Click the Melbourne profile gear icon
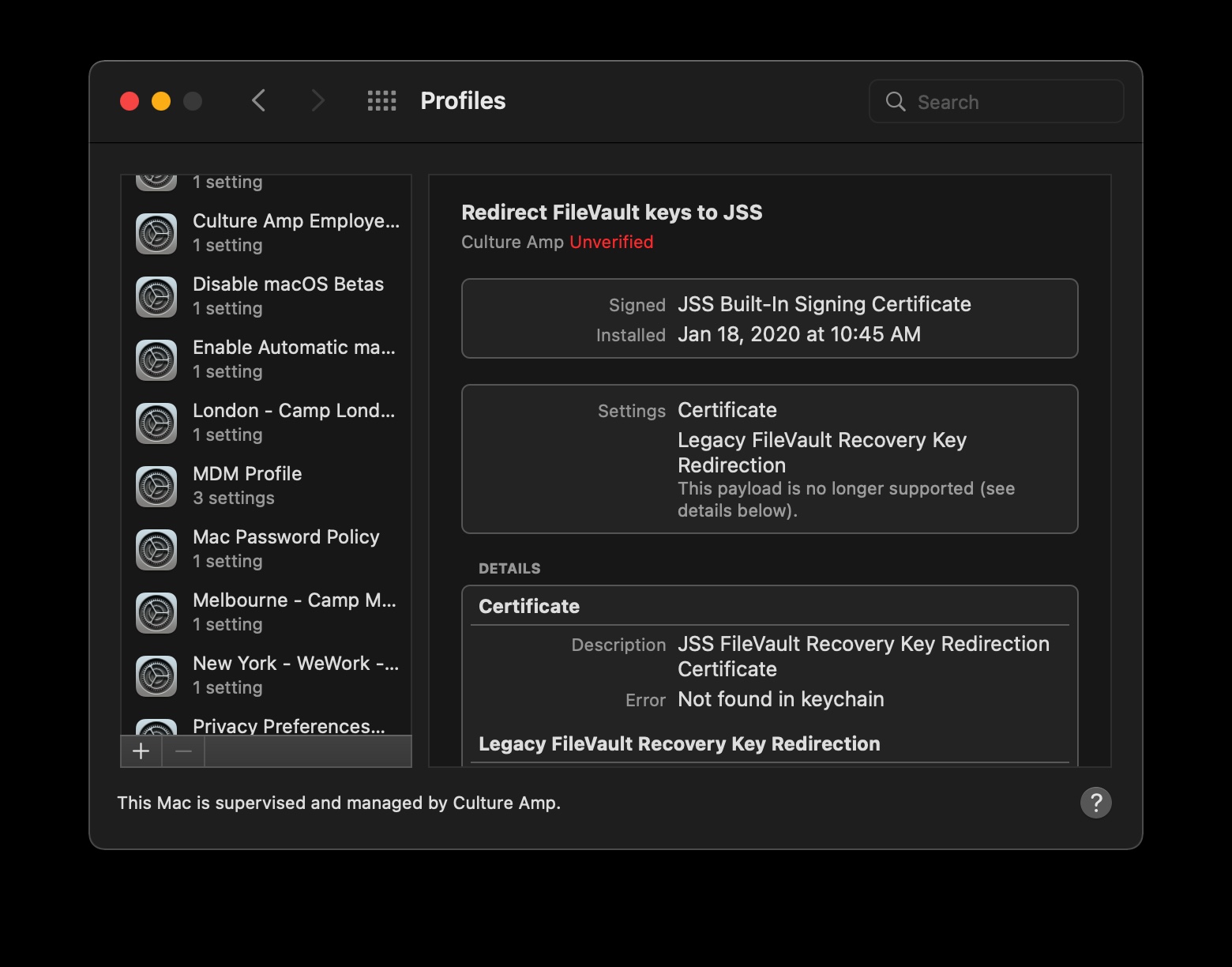 156,613
